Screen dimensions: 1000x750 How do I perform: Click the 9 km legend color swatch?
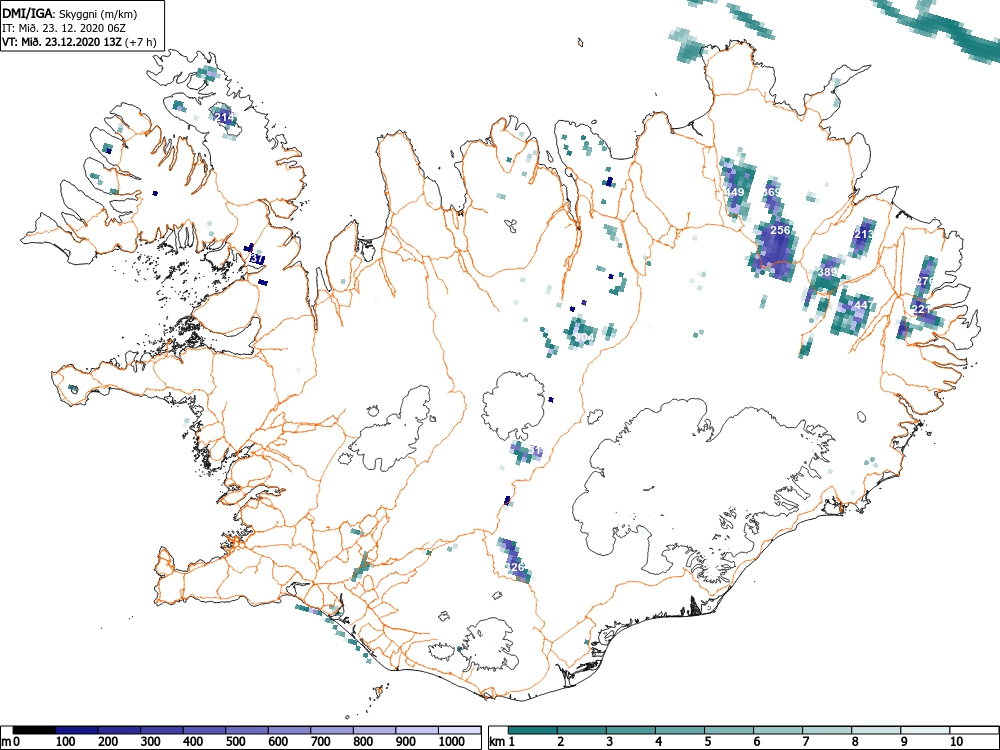click(925, 730)
